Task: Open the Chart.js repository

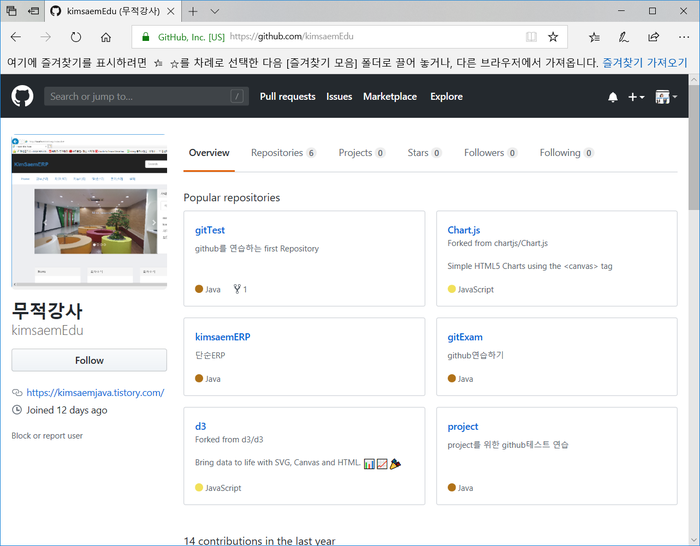Action: click(464, 230)
